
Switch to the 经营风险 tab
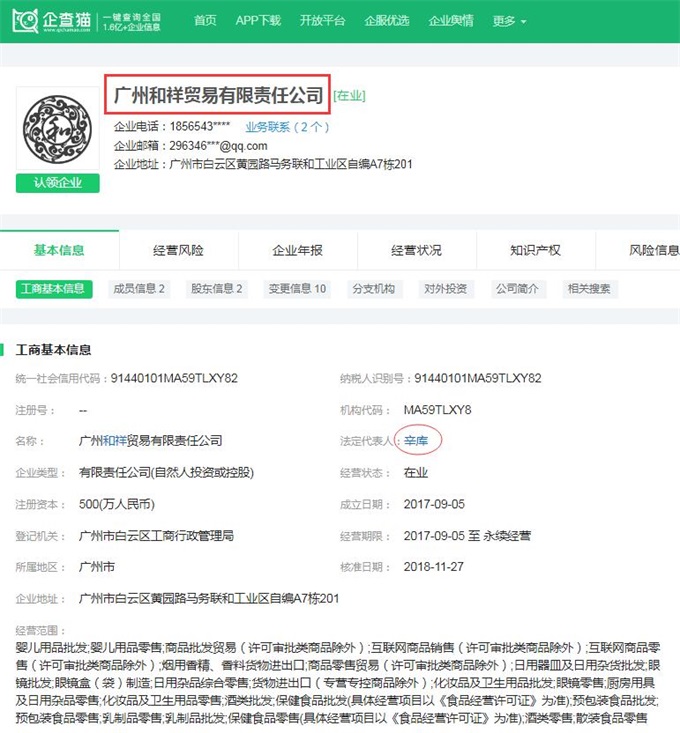pyautogui.click(x=179, y=250)
